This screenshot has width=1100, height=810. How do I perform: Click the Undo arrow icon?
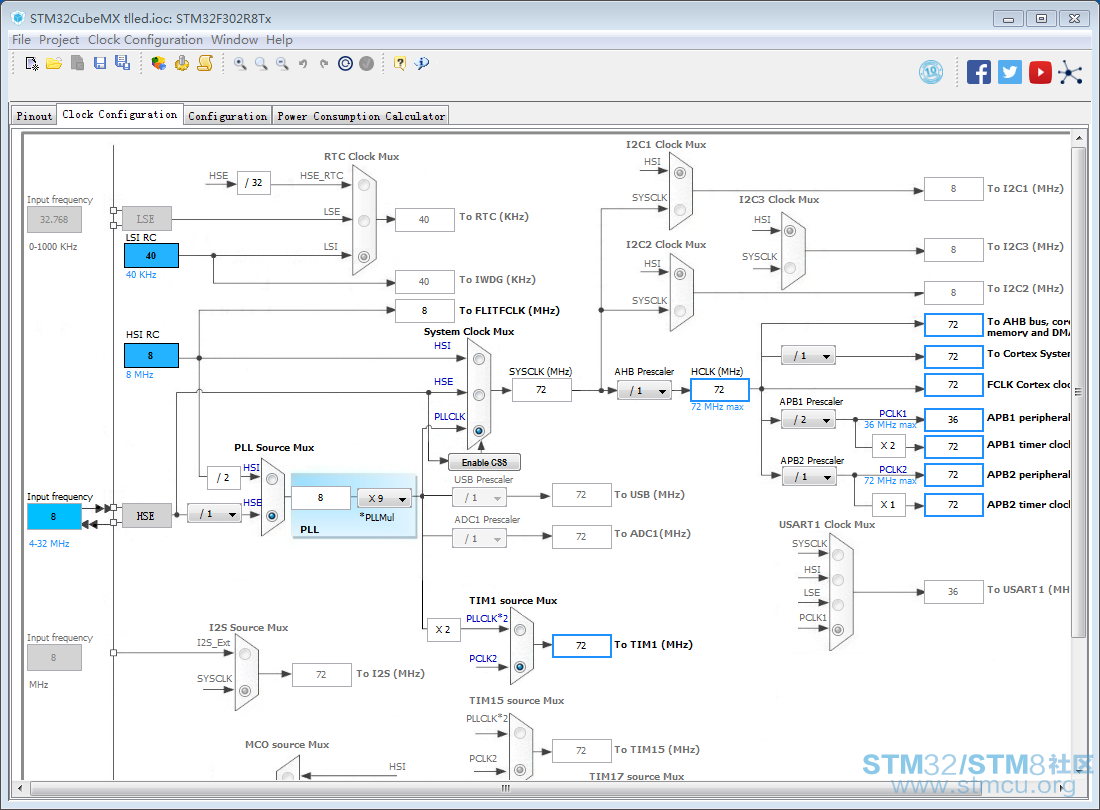click(303, 64)
